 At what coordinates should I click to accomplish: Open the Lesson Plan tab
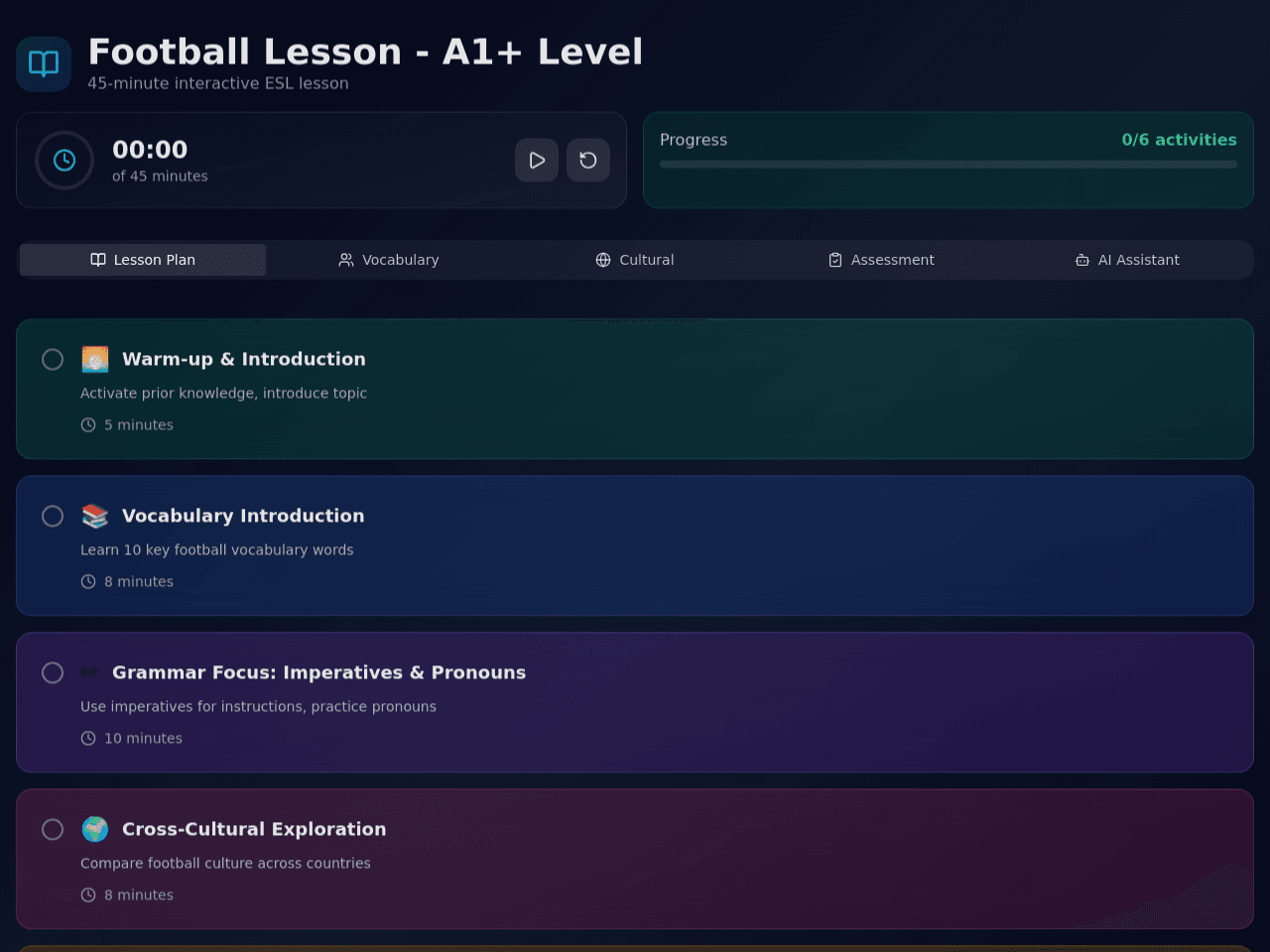pyautogui.click(x=143, y=260)
